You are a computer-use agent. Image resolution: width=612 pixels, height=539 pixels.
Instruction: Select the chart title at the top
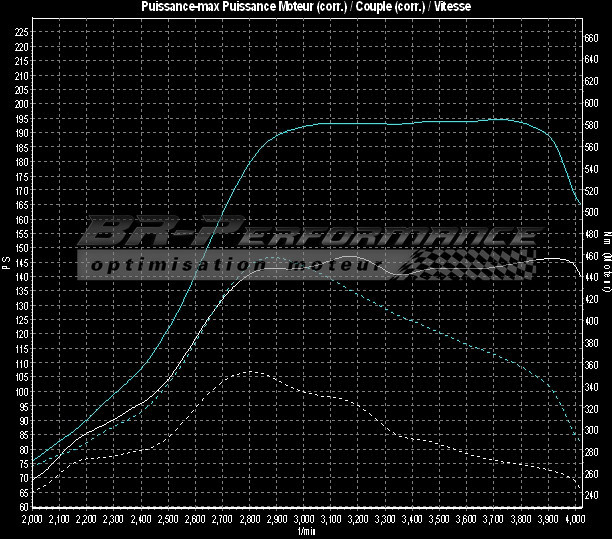point(305,7)
